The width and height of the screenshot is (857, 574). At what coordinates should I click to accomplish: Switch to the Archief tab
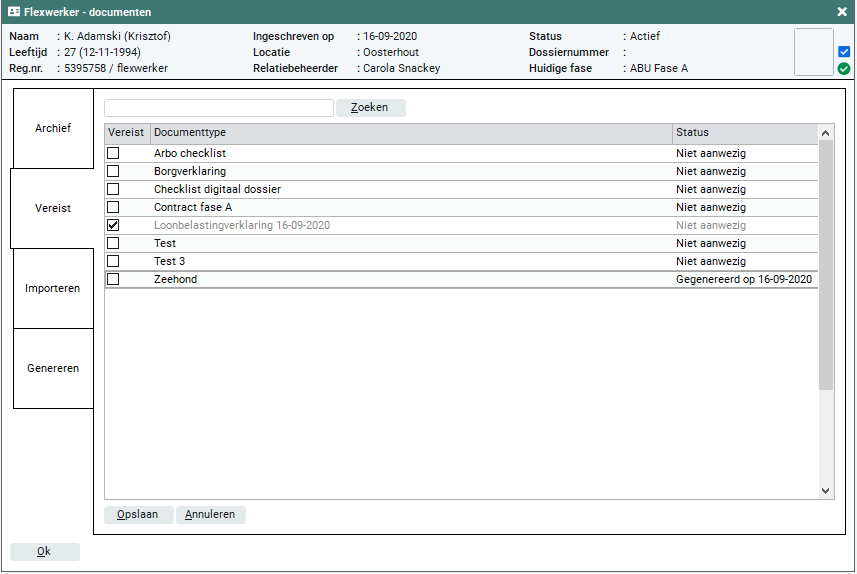(x=53, y=128)
